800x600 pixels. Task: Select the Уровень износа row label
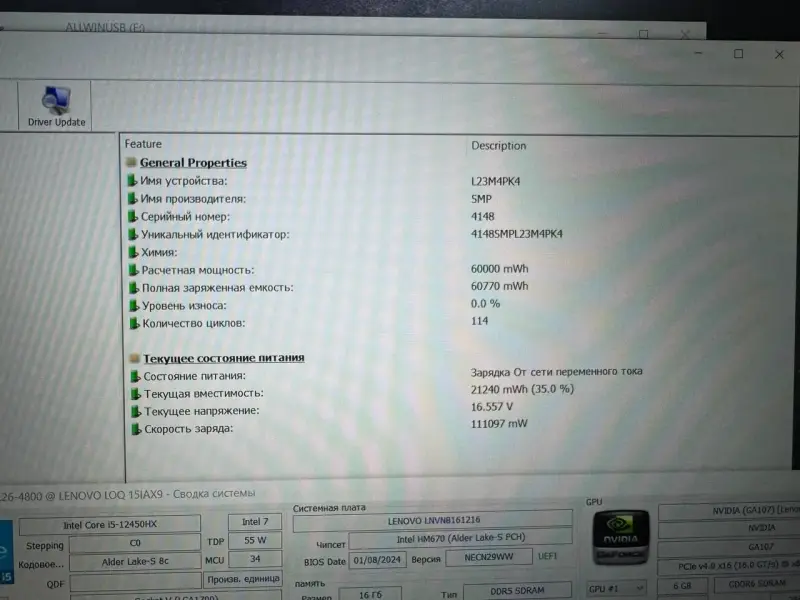[x=184, y=306]
